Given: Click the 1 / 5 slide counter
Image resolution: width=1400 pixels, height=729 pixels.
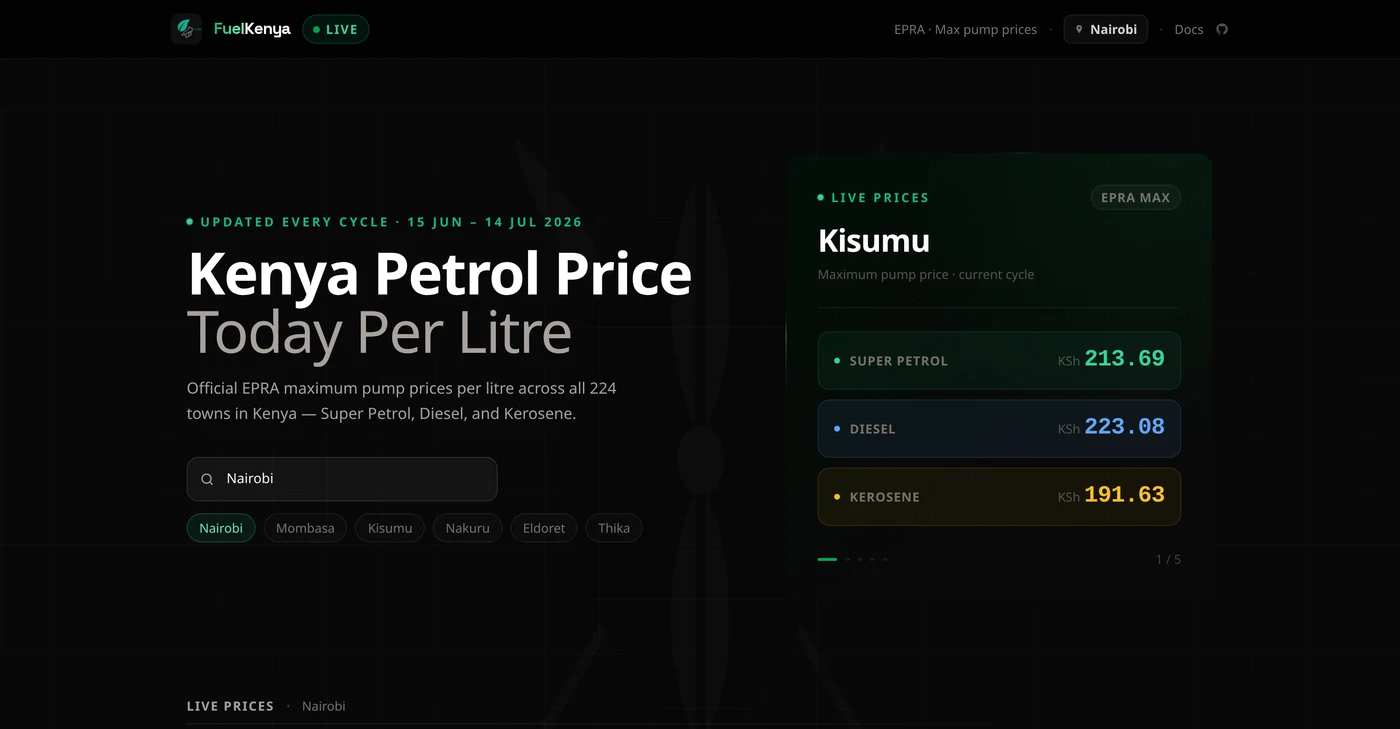Looking at the screenshot, I should tap(1168, 559).
